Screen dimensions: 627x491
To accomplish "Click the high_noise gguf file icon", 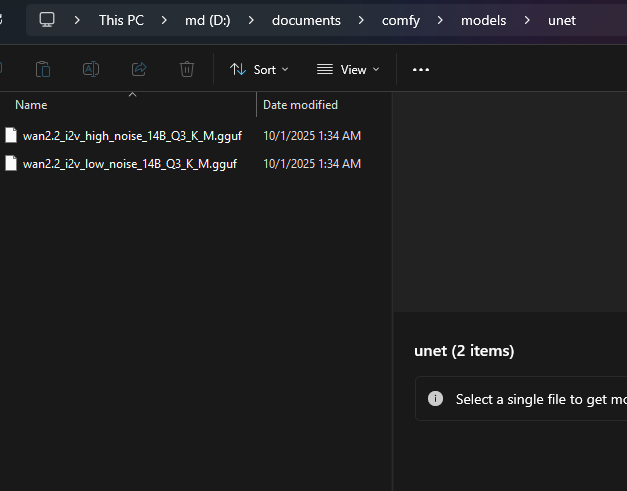I will point(11,135).
